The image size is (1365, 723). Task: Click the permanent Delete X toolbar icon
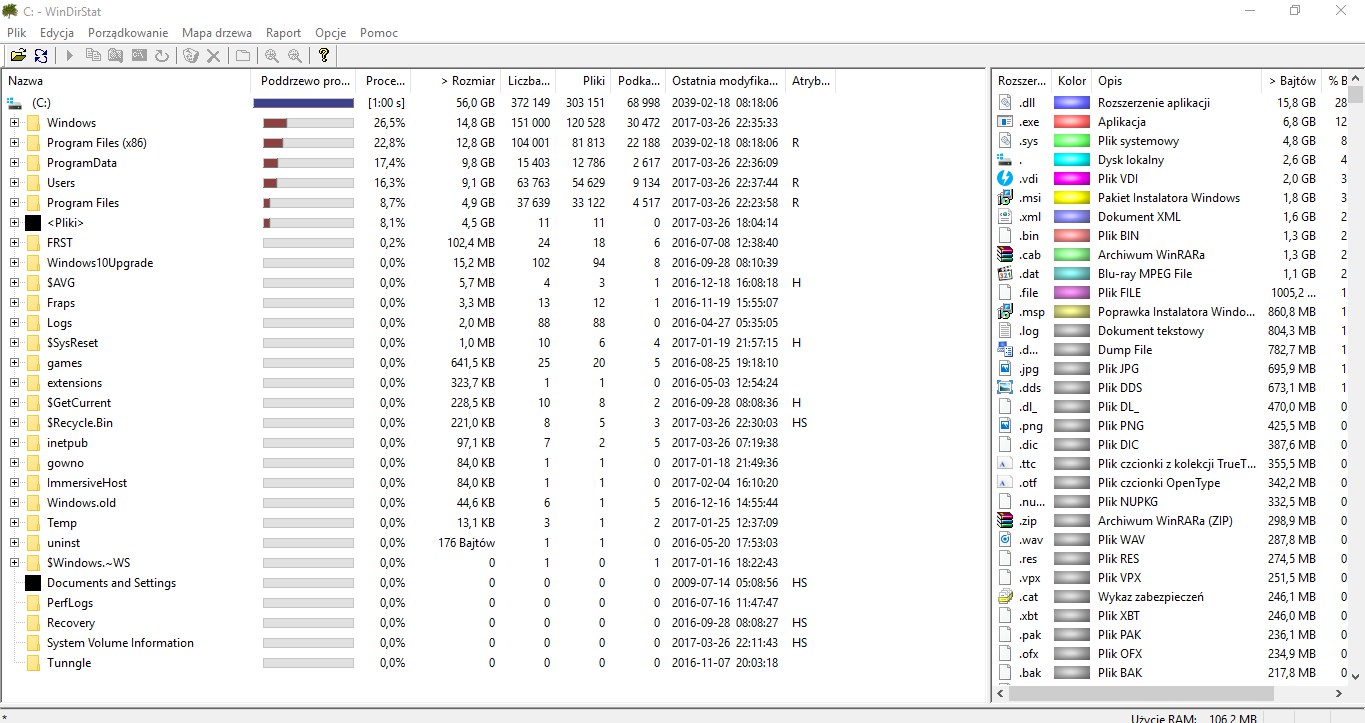tap(213, 56)
